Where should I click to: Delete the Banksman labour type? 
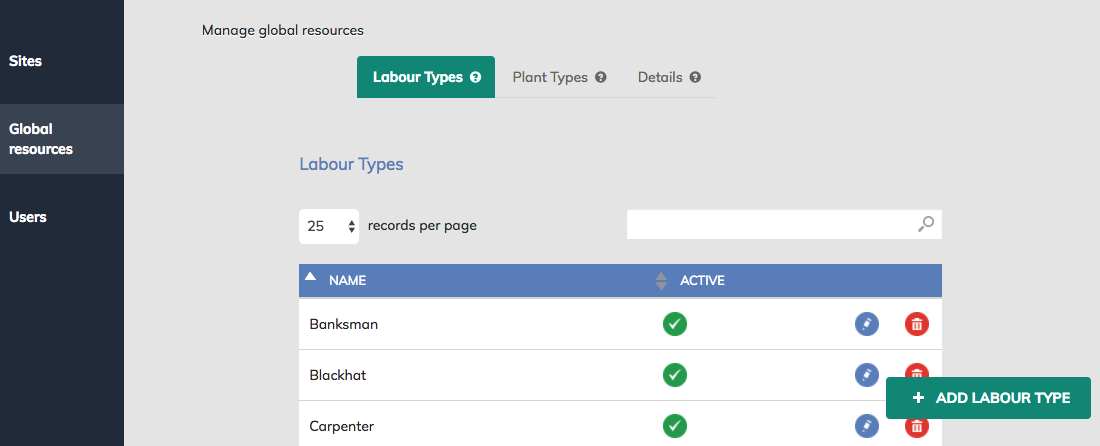[916, 324]
